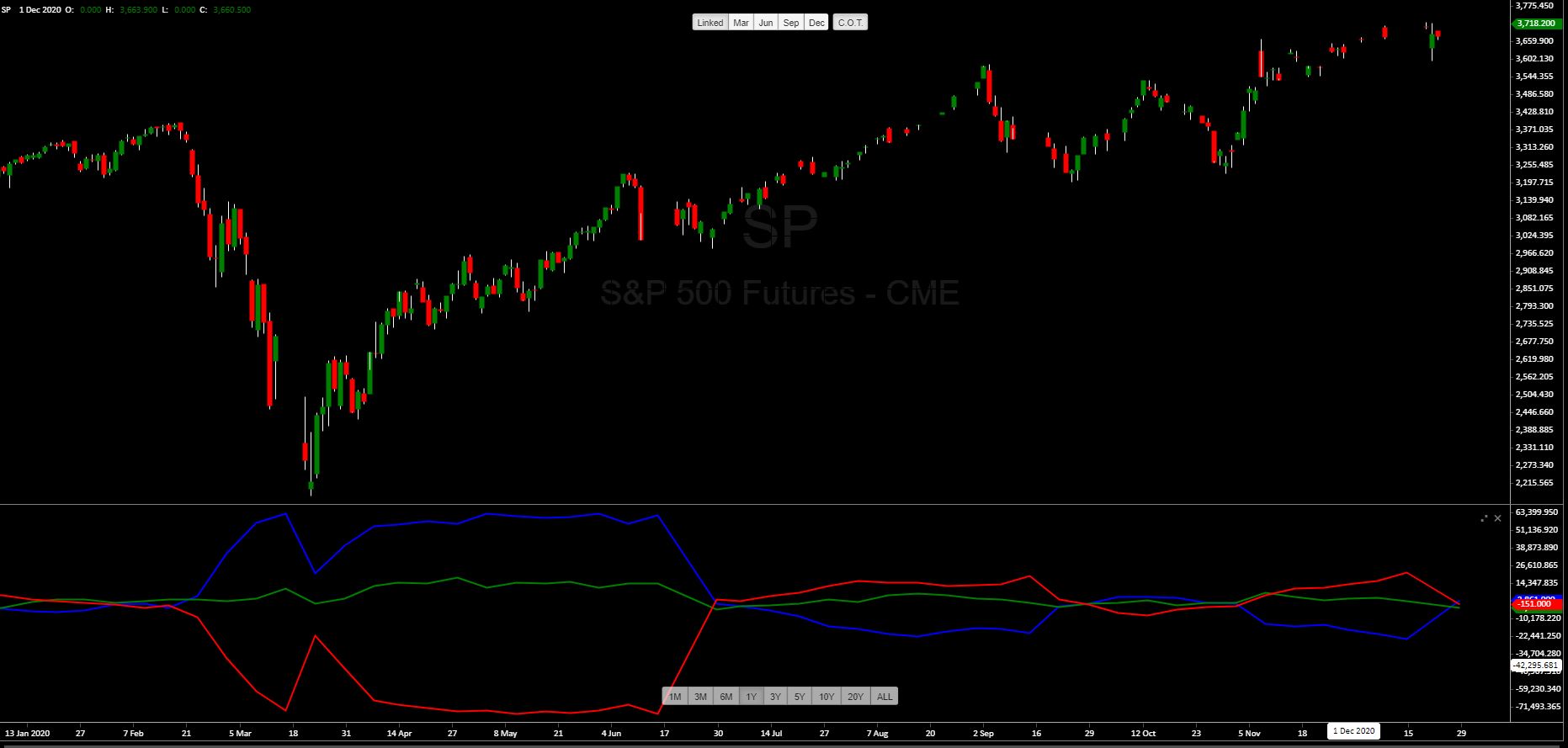Image resolution: width=1568 pixels, height=748 pixels.
Task: Click the red -151.000 value marker
Action: (1536, 604)
